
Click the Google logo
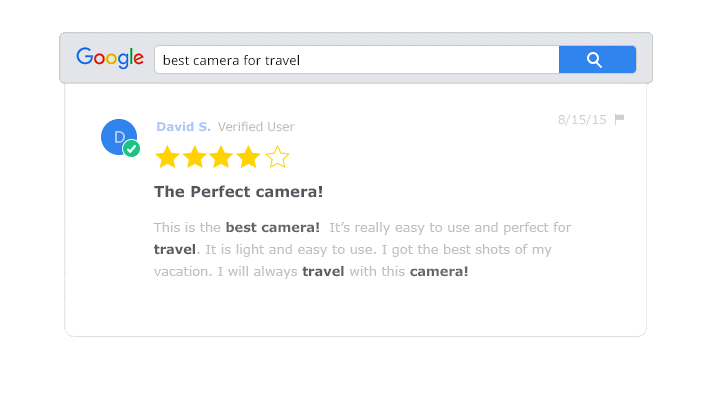tap(110, 59)
